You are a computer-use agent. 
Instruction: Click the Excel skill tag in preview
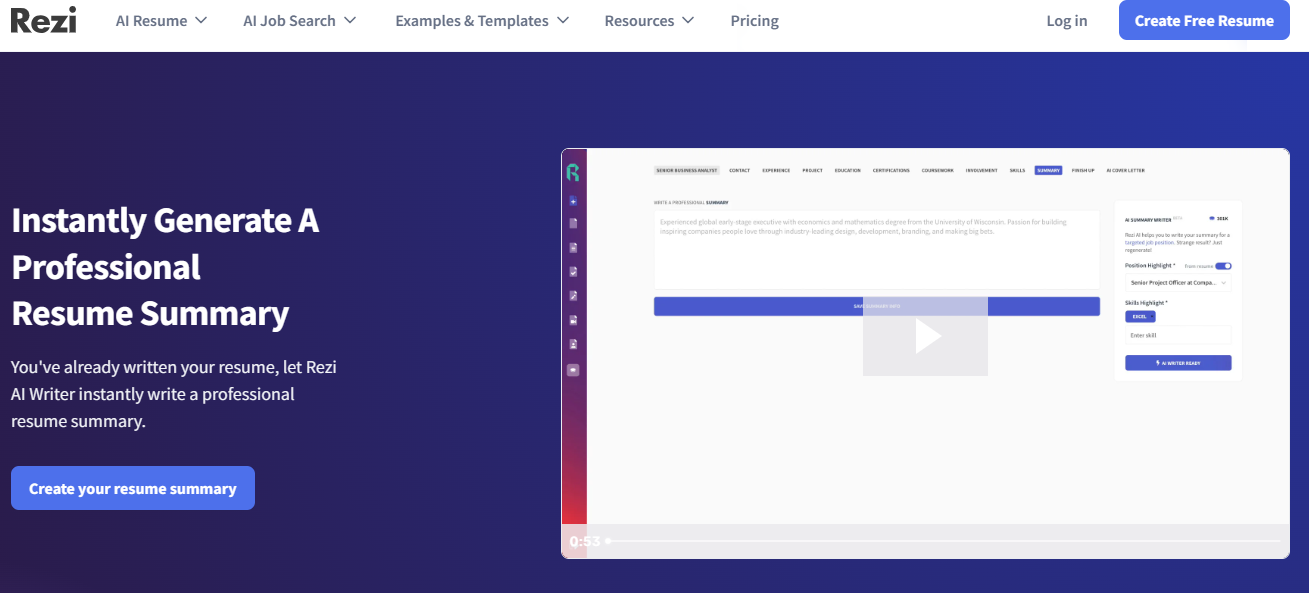(1140, 316)
